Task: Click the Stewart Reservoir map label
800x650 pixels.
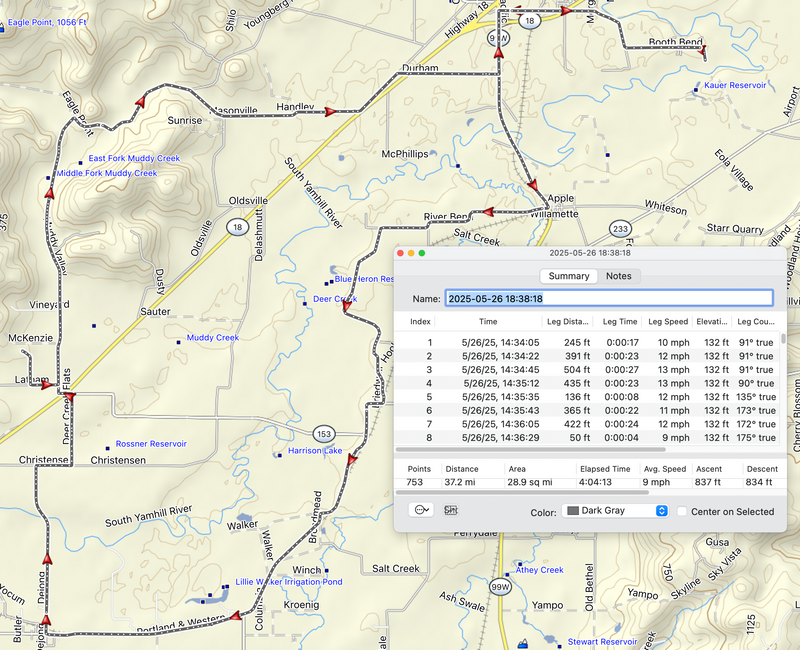Action: point(603,642)
